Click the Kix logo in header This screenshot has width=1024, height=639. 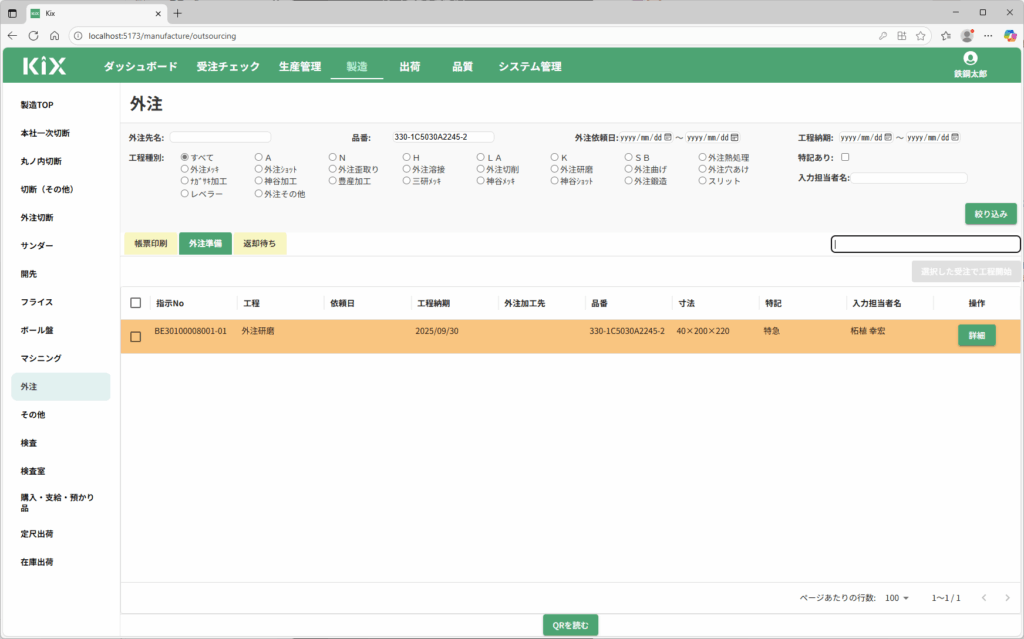tap(45, 67)
